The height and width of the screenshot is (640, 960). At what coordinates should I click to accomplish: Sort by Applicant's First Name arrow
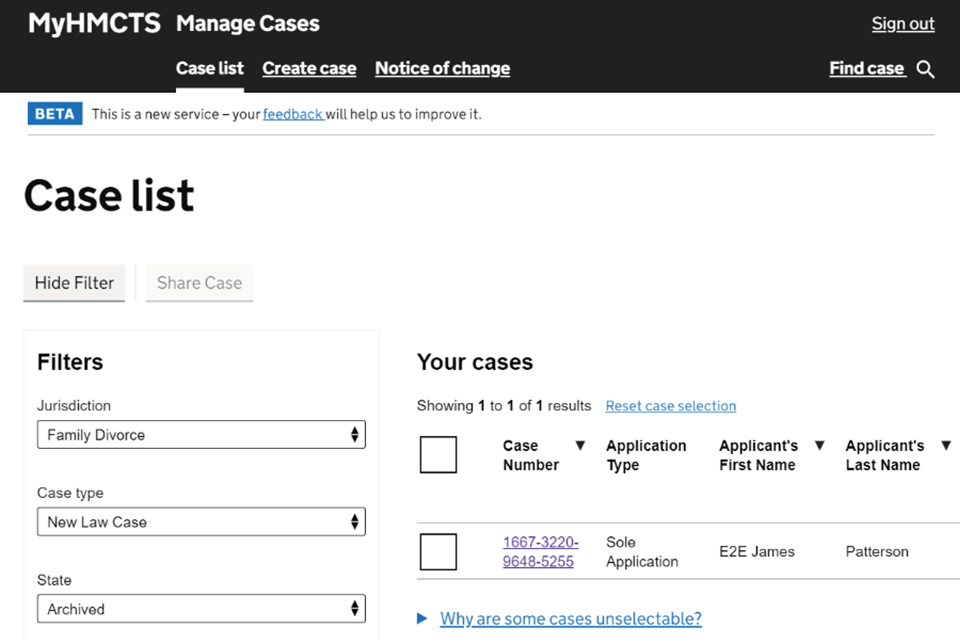(820, 446)
